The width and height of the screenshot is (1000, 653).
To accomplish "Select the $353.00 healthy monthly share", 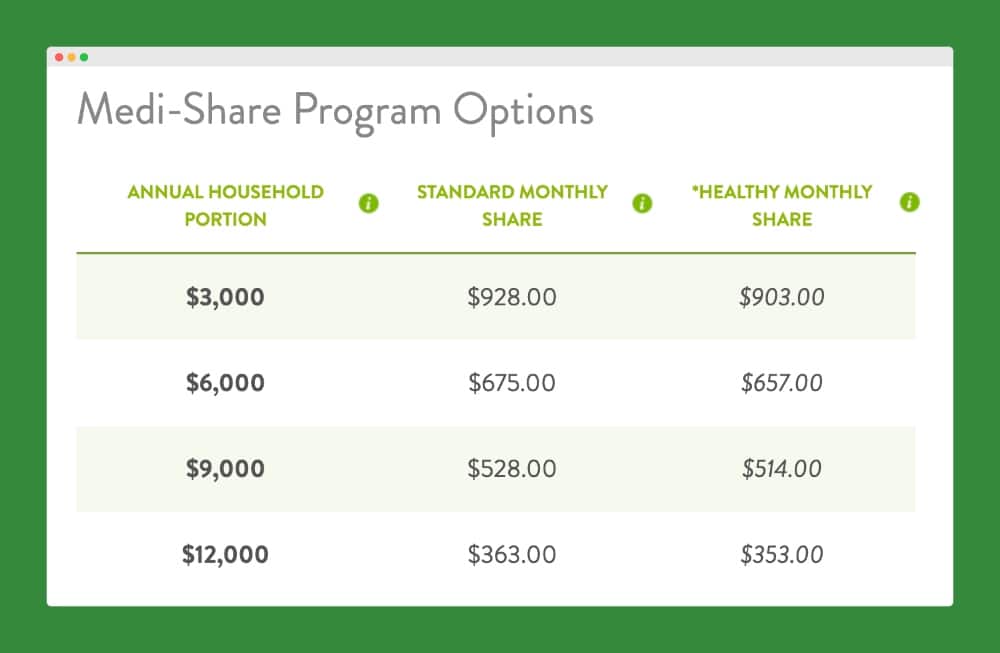I will (x=782, y=555).
